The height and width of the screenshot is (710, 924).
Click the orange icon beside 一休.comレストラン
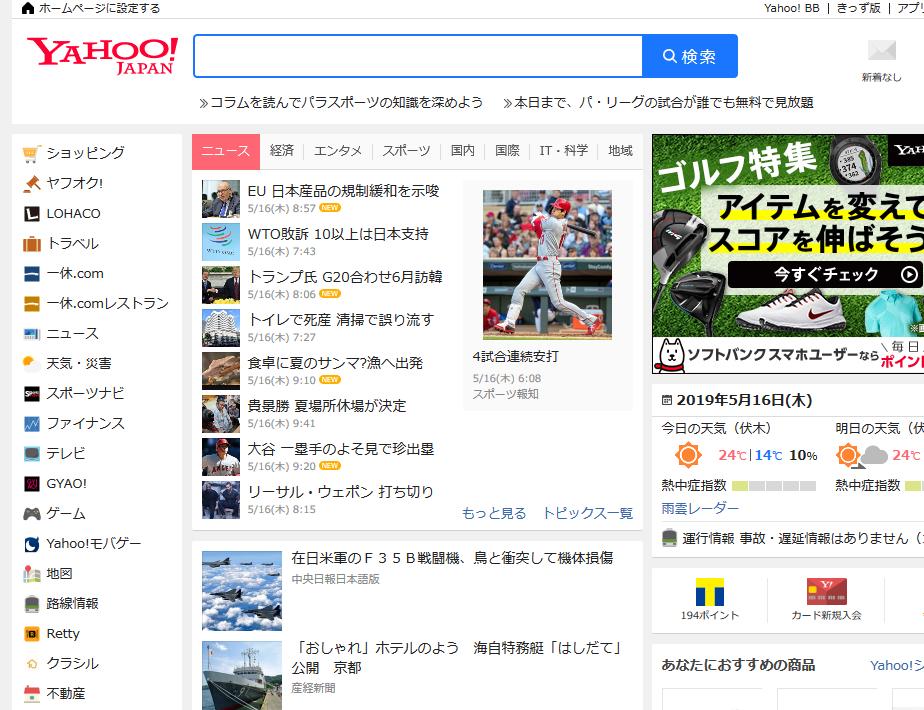pyautogui.click(x=32, y=303)
